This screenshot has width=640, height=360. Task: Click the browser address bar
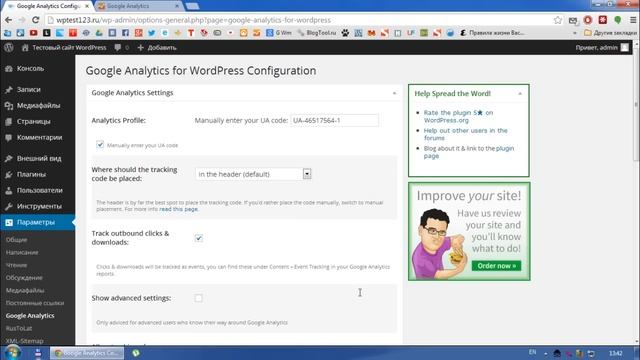pyautogui.click(x=303, y=20)
